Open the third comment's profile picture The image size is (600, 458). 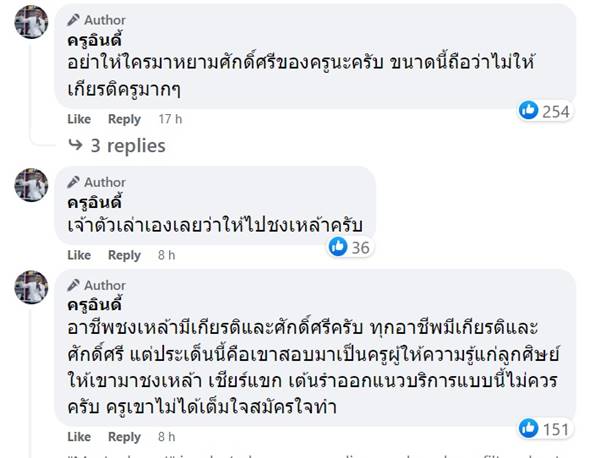pyautogui.click(x=32, y=287)
